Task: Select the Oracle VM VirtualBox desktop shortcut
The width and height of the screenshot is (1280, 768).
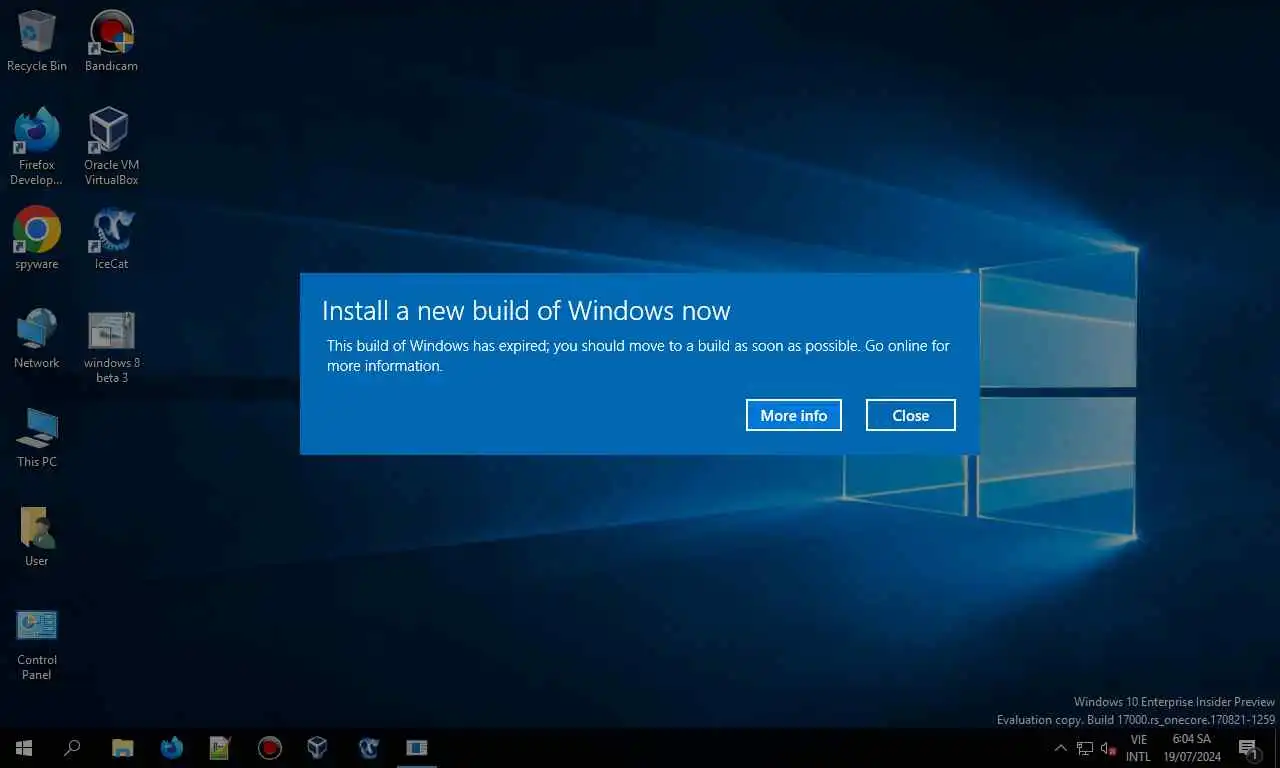Action: click(111, 147)
